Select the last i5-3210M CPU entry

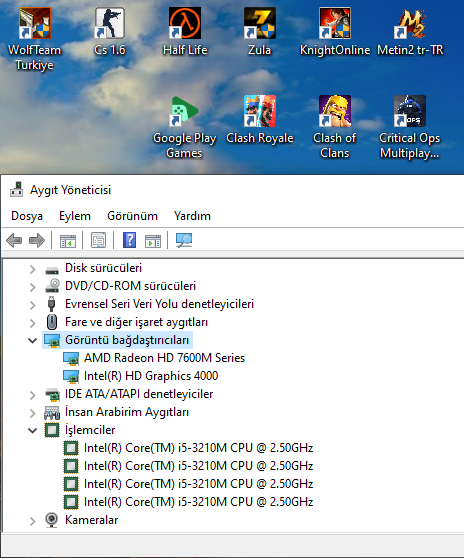pyautogui.click(x=199, y=502)
